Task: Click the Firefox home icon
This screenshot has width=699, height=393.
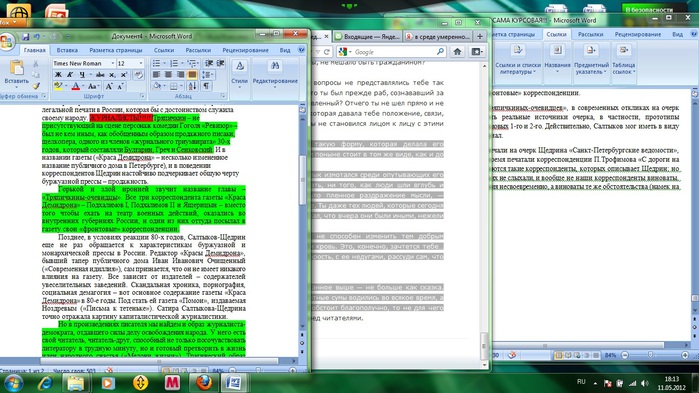Action: tap(457, 52)
